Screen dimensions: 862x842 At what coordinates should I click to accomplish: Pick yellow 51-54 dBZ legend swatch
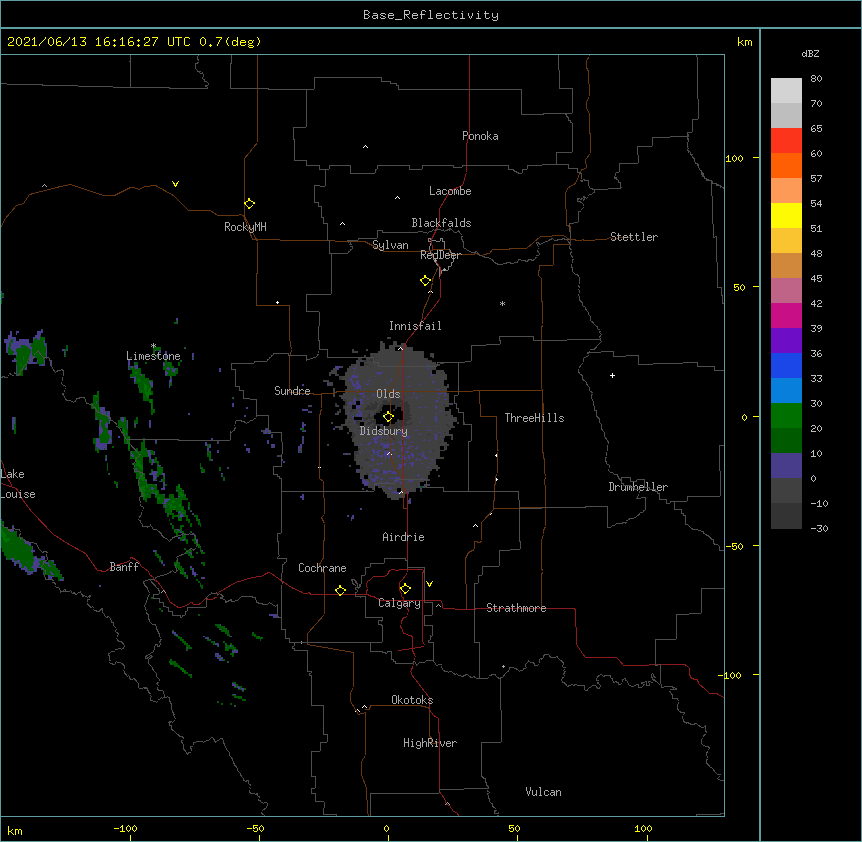[x=786, y=215]
